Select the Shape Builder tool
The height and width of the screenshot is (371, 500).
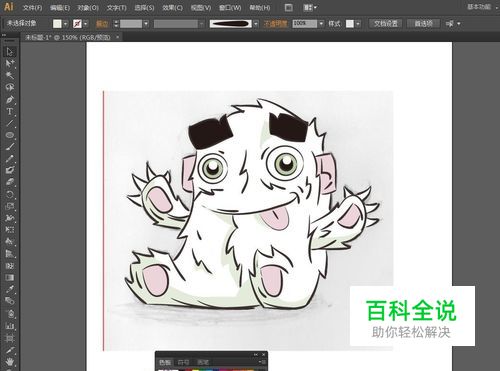[9, 242]
